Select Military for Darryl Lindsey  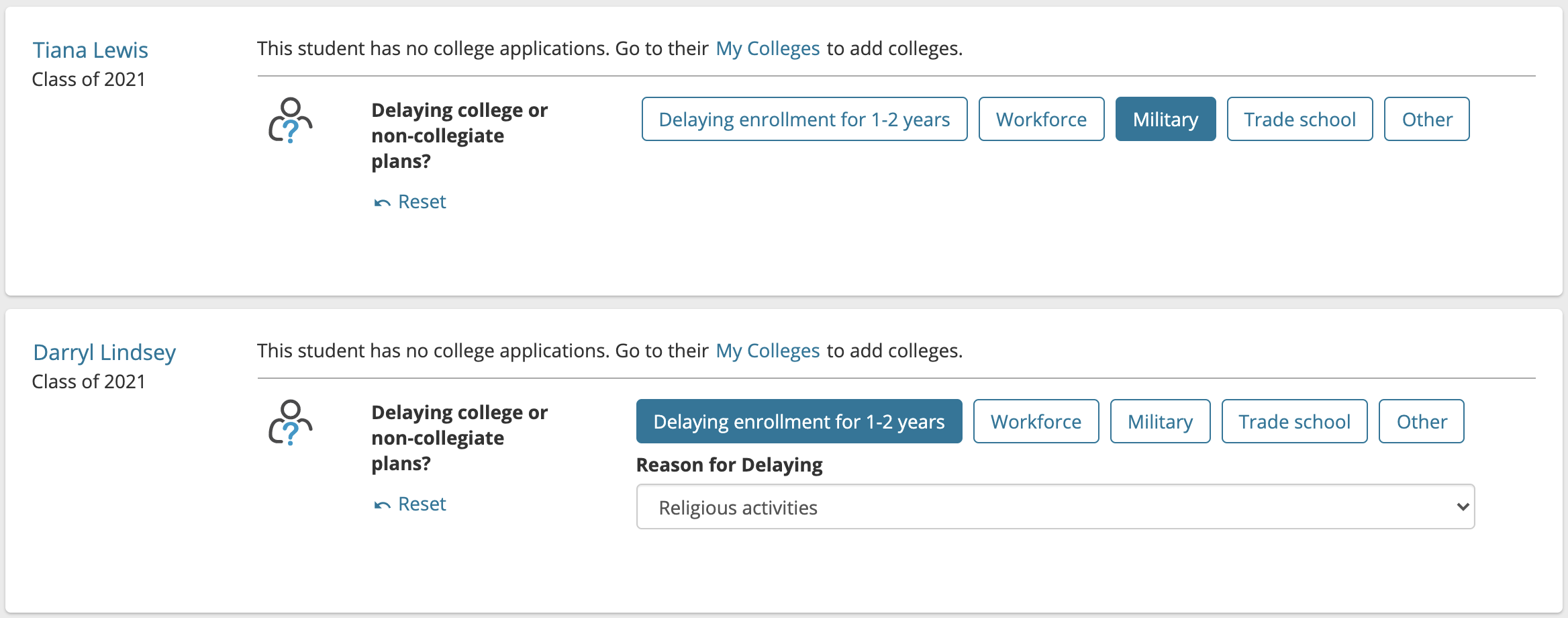point(1160,421)
